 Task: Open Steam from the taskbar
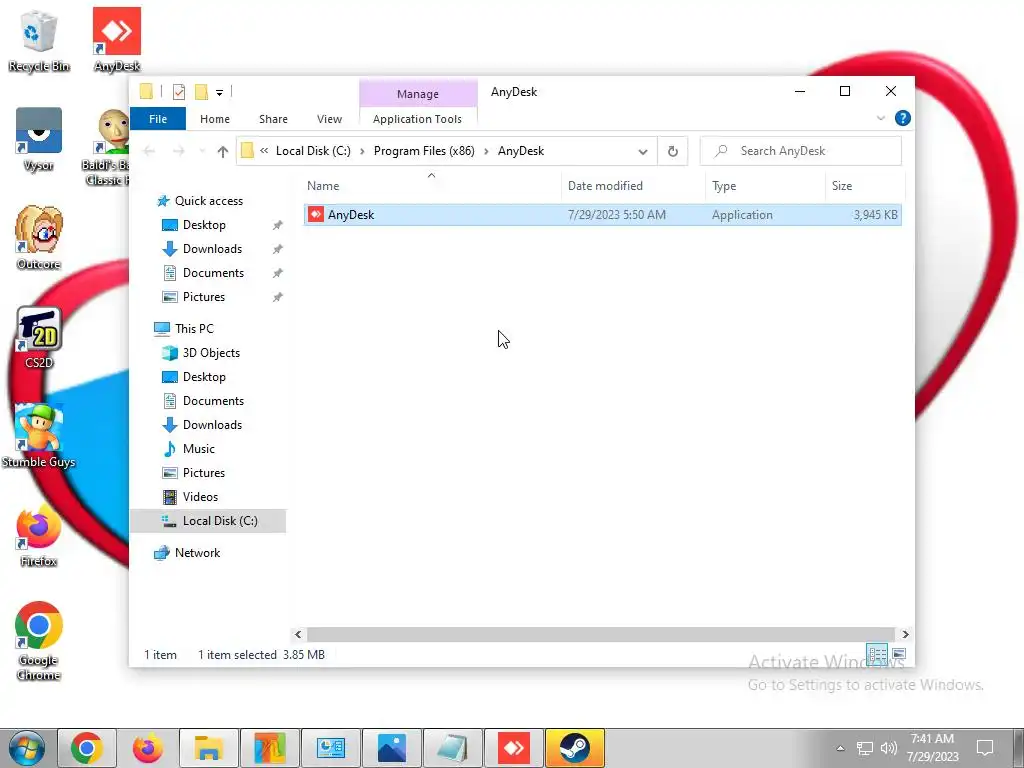[575, 748]
